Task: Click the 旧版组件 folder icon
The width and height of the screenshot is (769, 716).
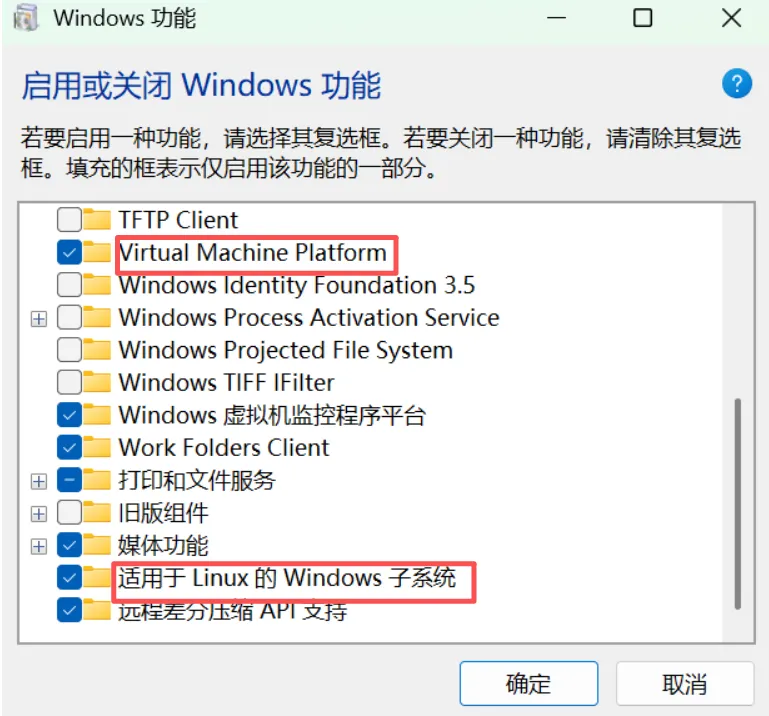Action: 96,514
